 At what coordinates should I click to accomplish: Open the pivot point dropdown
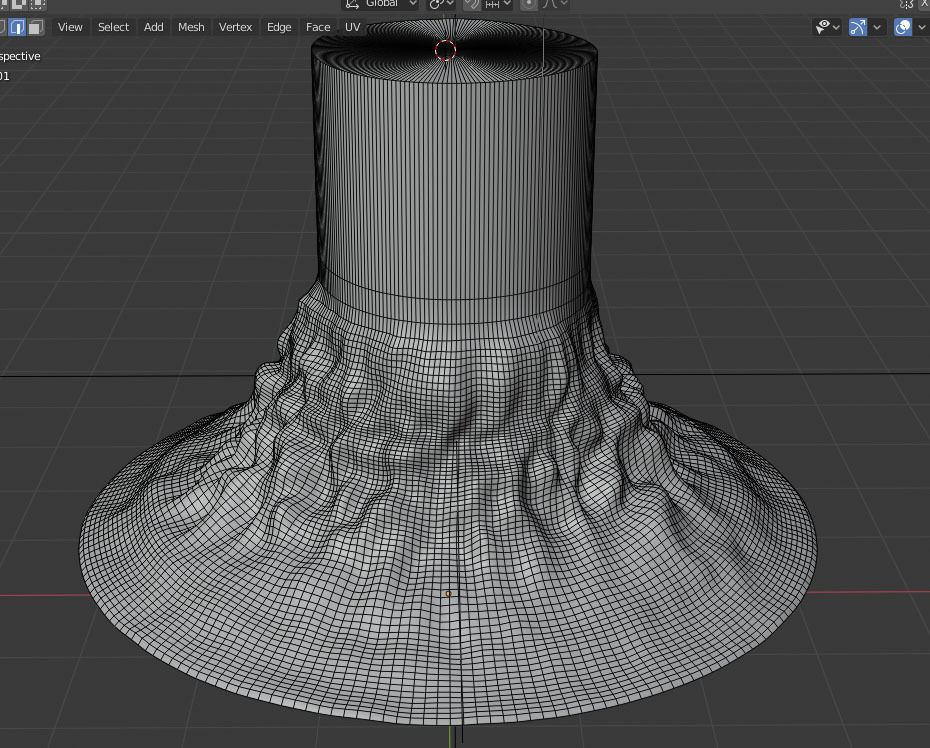[441, 4]
